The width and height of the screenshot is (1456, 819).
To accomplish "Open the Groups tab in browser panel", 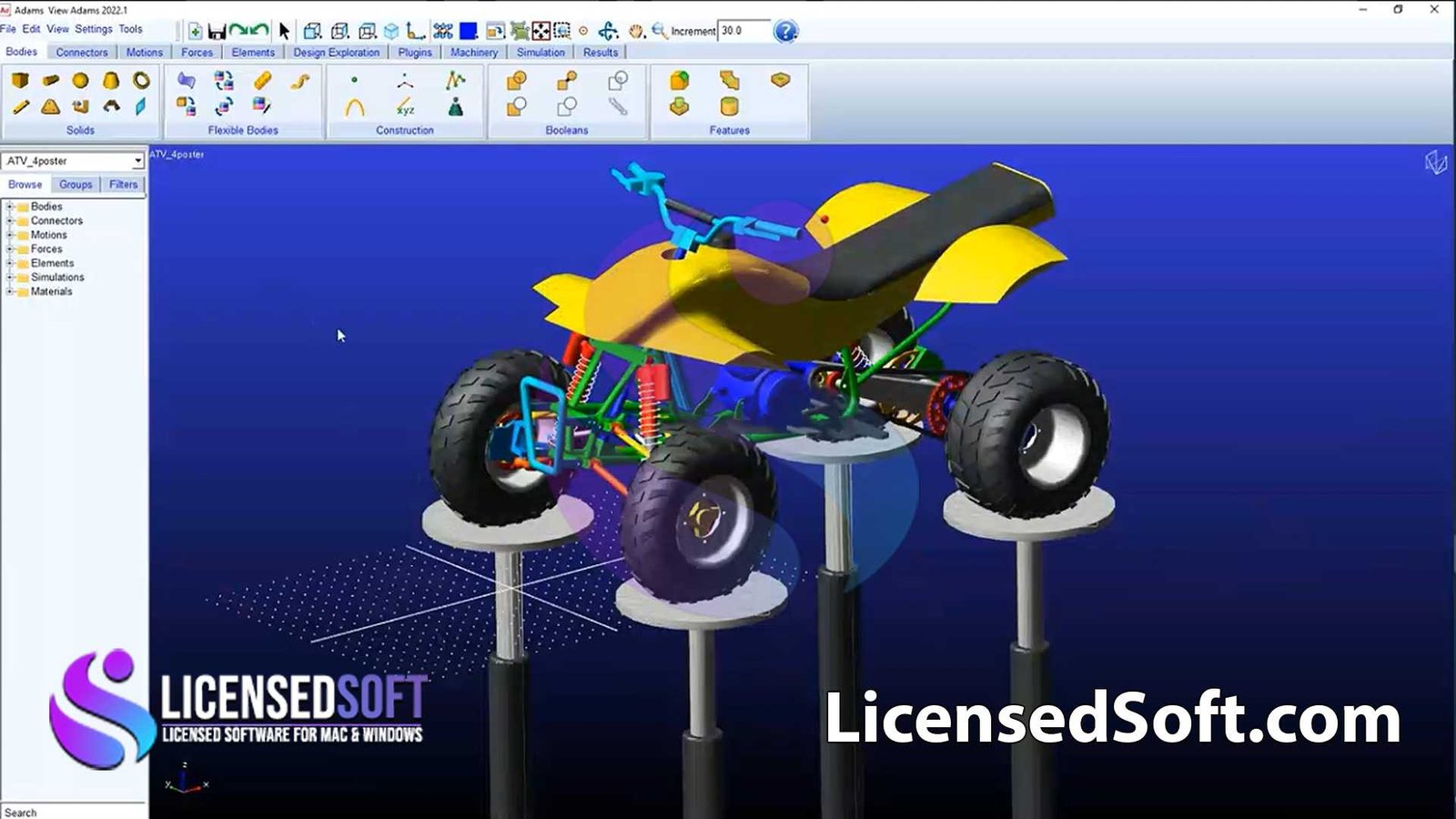I will pos(76,185).
